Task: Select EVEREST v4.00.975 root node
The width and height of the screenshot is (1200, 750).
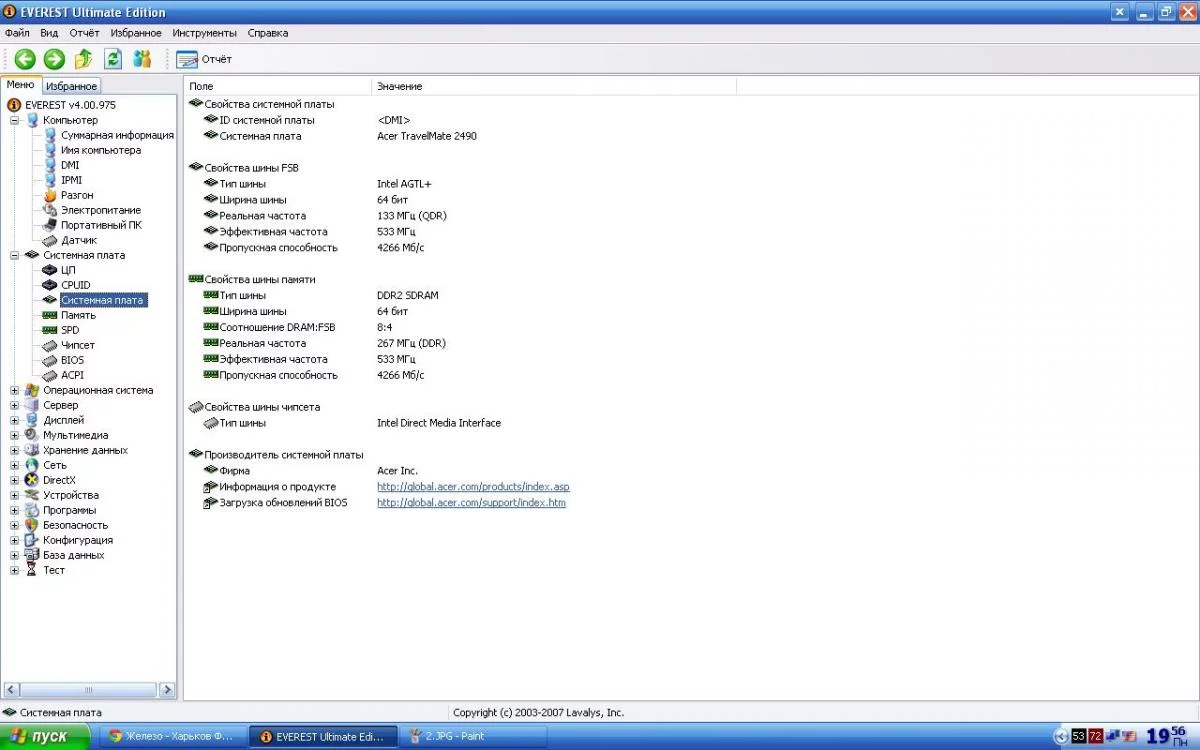Action: (70, 105)
